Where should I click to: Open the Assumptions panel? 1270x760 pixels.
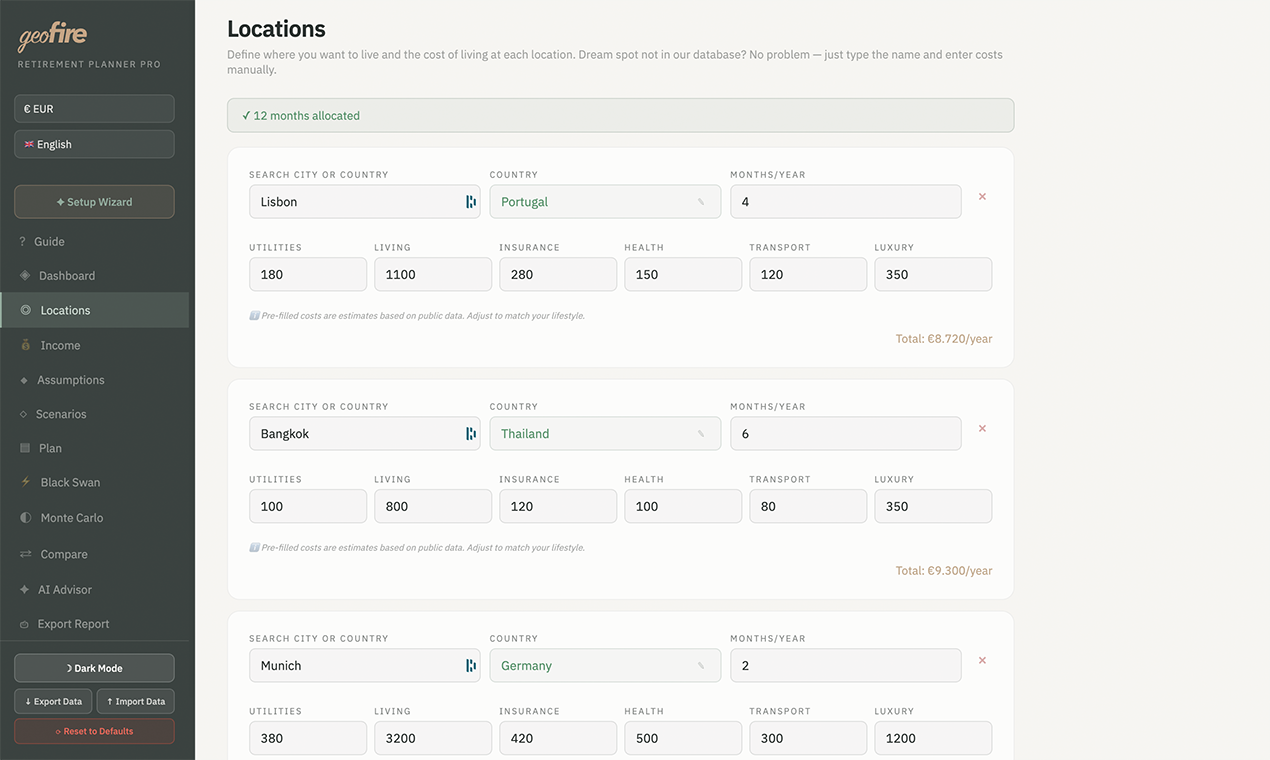point(72,379)
